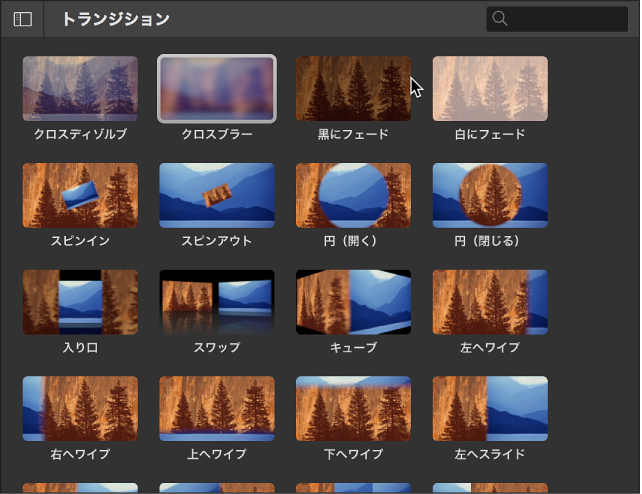
Task: Pick the スピンアウト transition thumbnail
Action: (x=217, y=195)
